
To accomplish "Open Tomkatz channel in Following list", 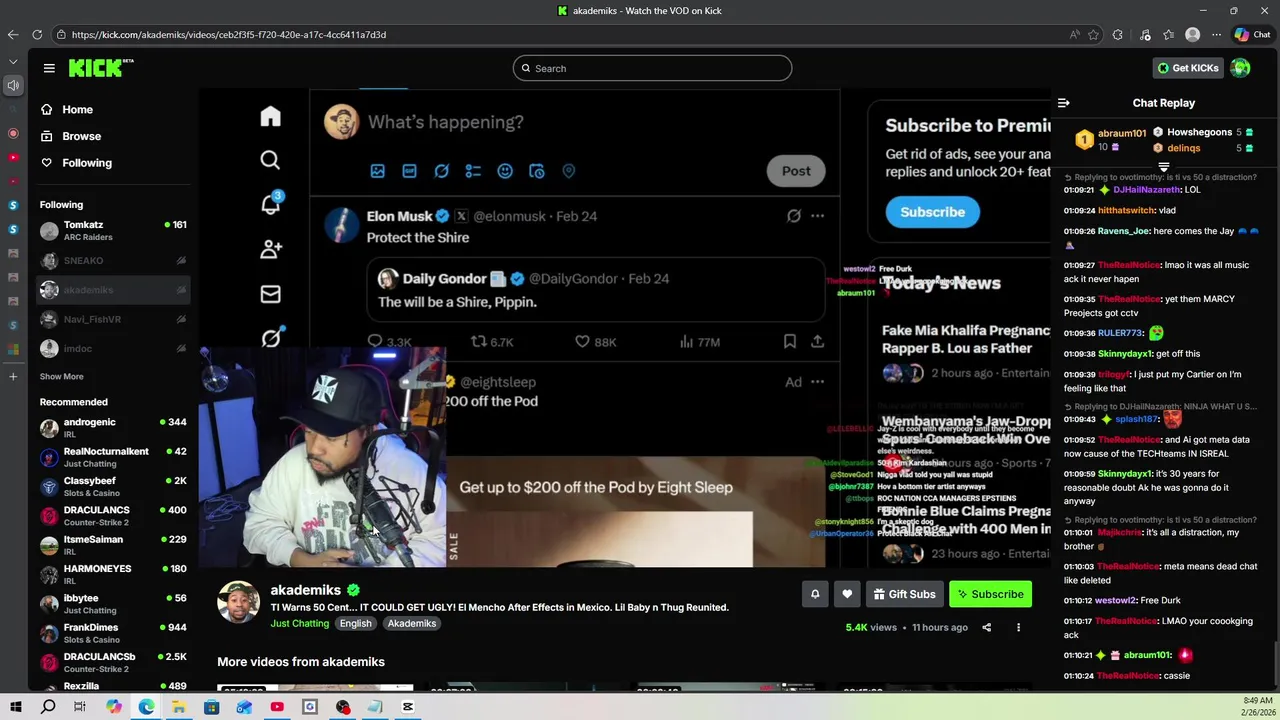I will click(113, 231).
